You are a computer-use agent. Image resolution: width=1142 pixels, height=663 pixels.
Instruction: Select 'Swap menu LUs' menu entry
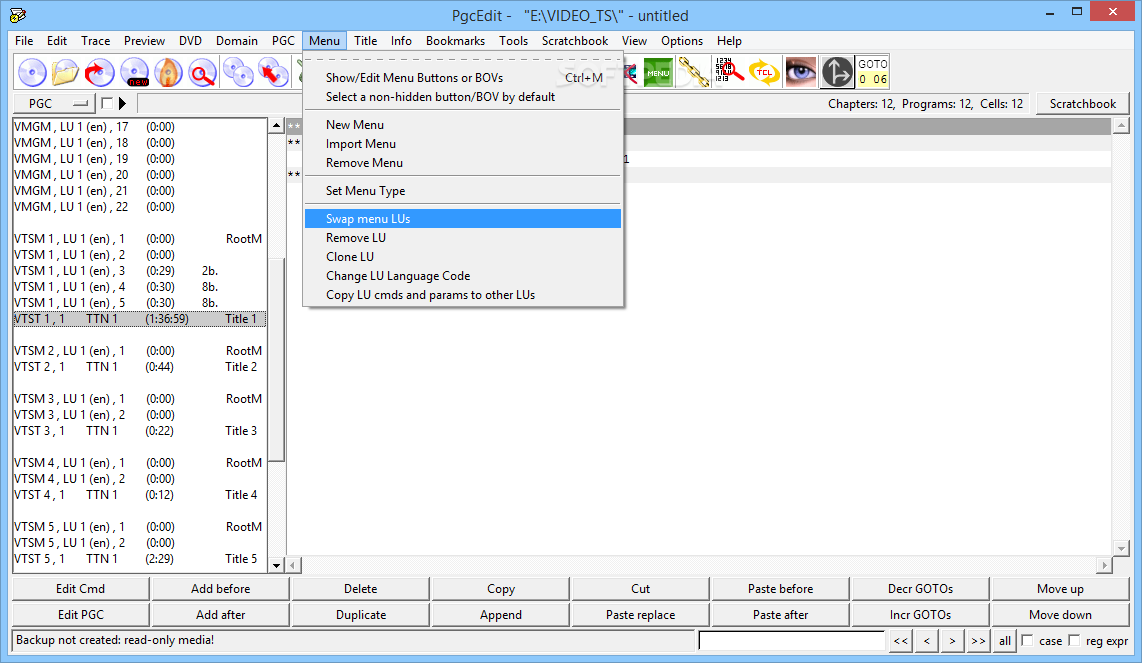[x=463, y=219]
